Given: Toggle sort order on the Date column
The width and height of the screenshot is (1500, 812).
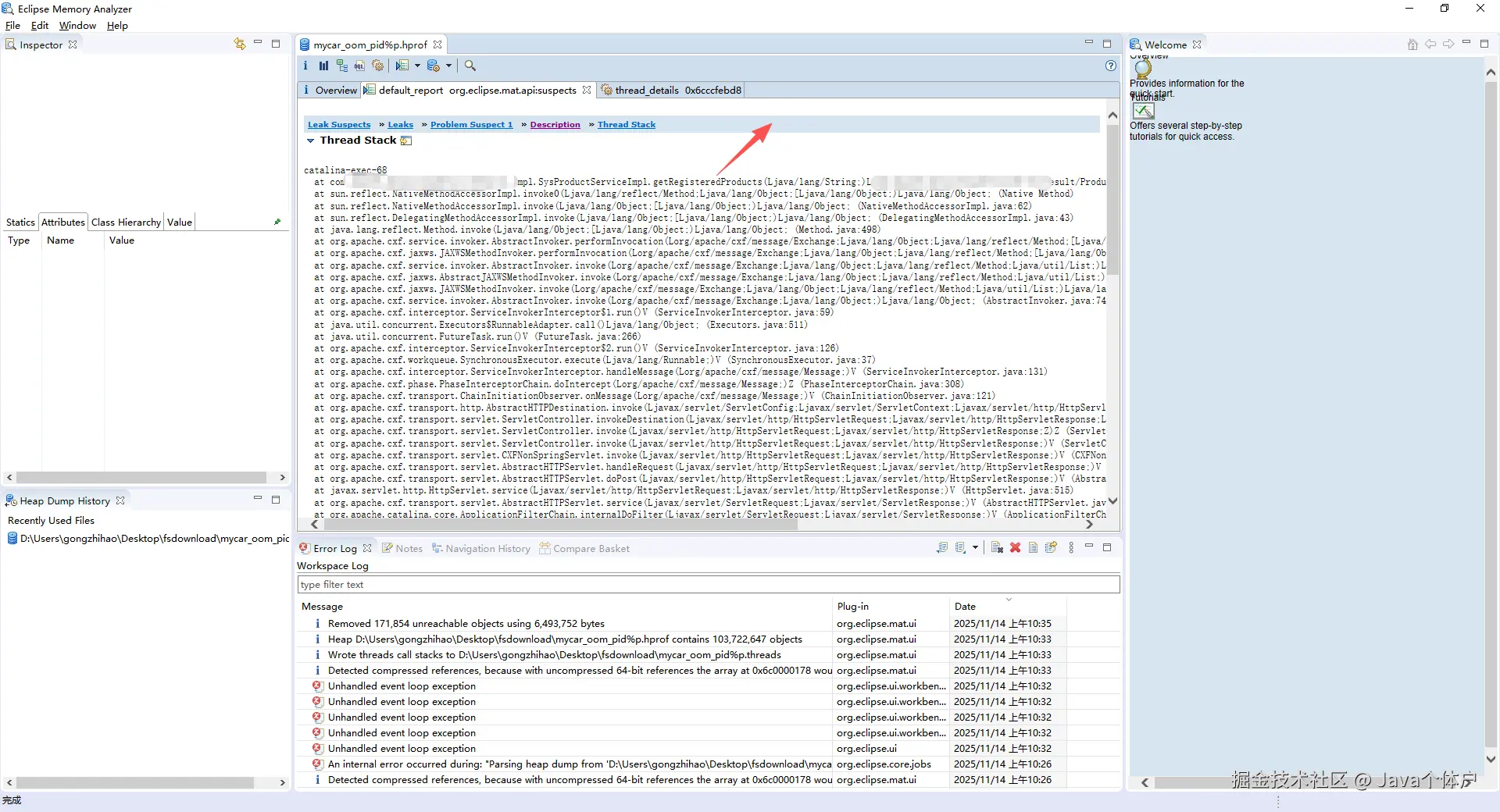Looking at the screenshot, I should [x=1007, y=606].
